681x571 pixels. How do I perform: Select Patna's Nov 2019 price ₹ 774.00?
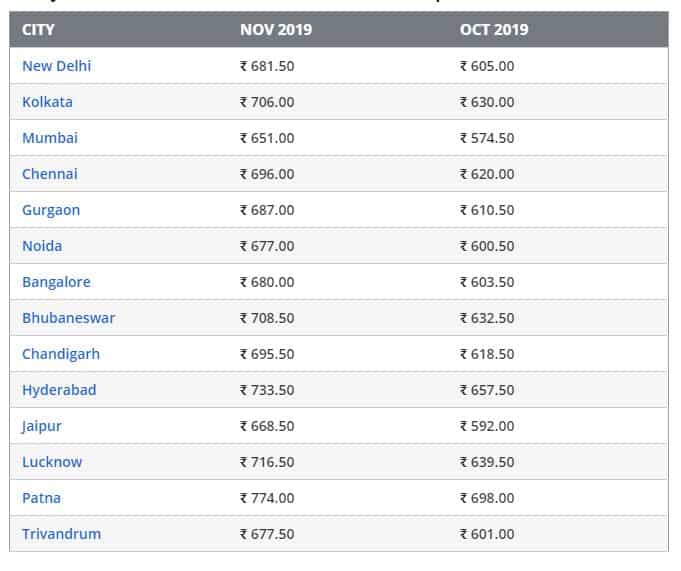(267, 498)
